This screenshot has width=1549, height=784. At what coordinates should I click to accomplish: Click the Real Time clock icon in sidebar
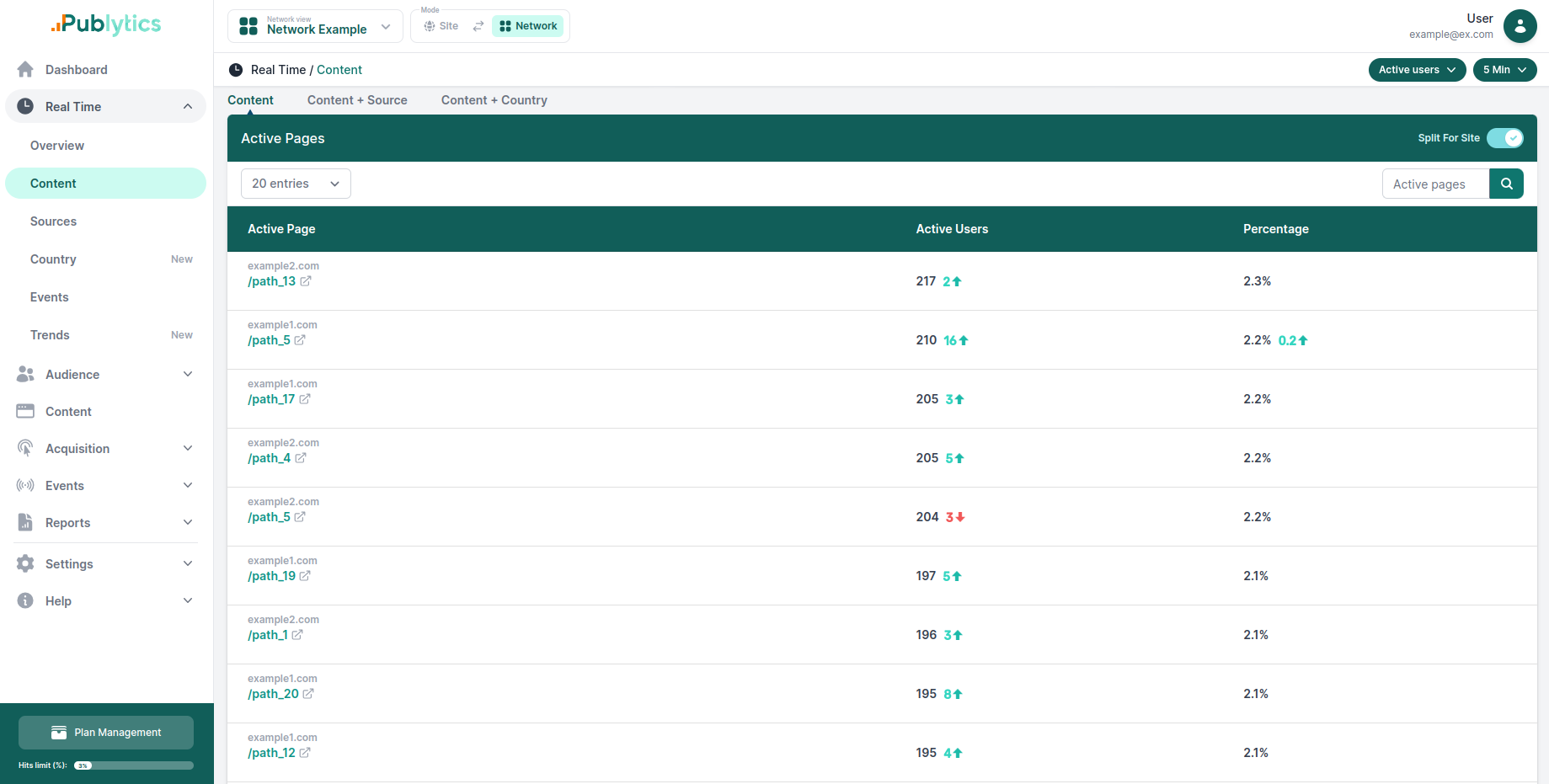tap(25, 106)
